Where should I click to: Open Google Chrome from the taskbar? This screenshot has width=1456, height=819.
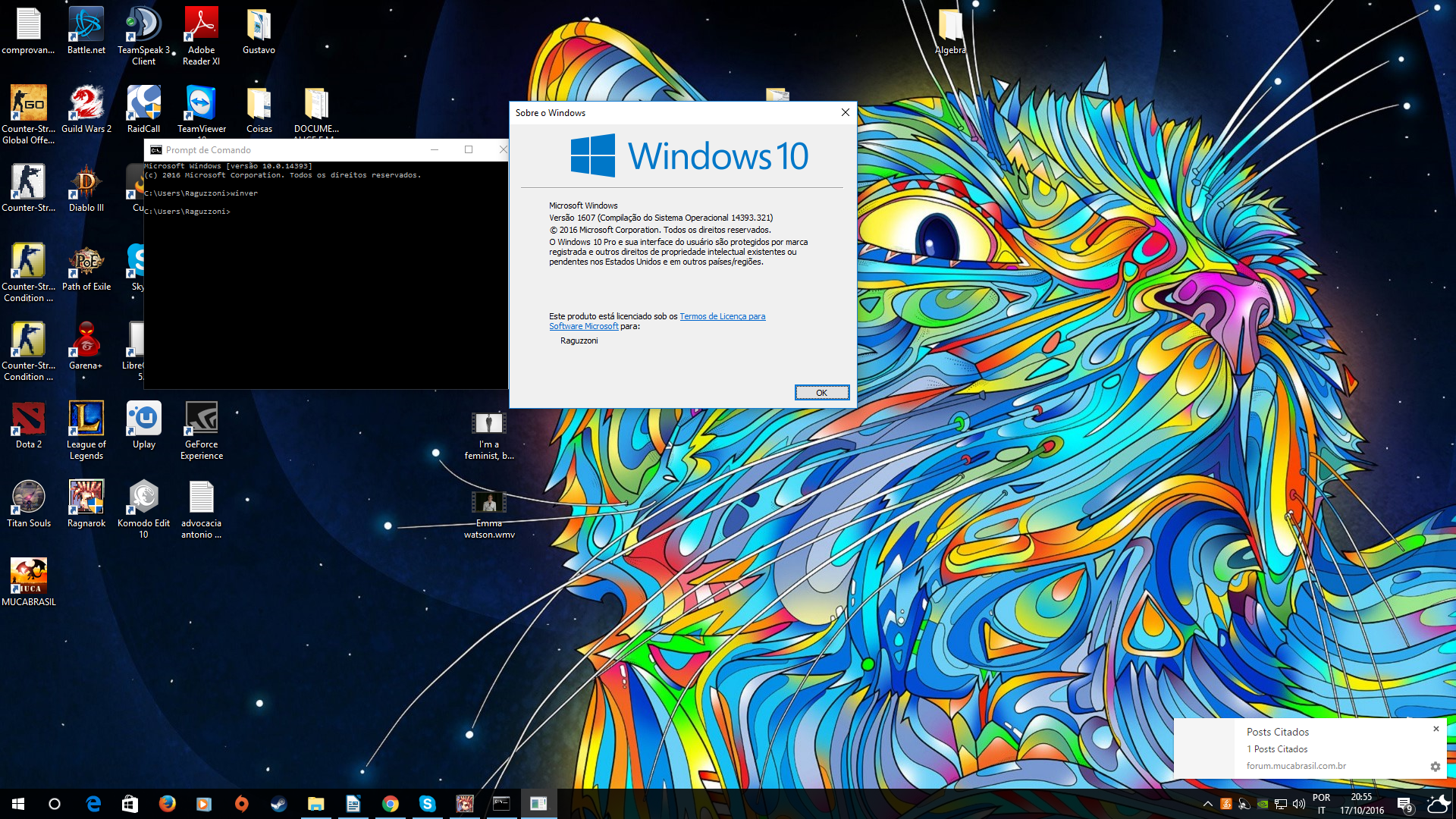click(x=390, y=804)
